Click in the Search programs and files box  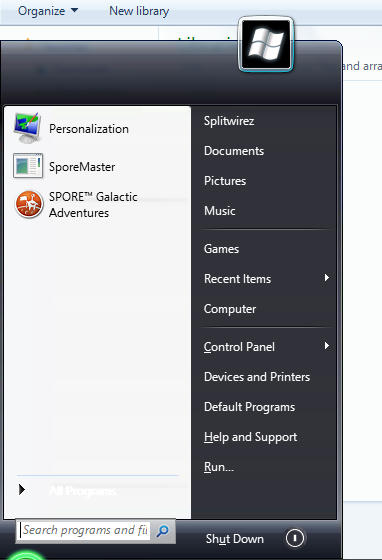pyautogui.click(x=85, y=530)
